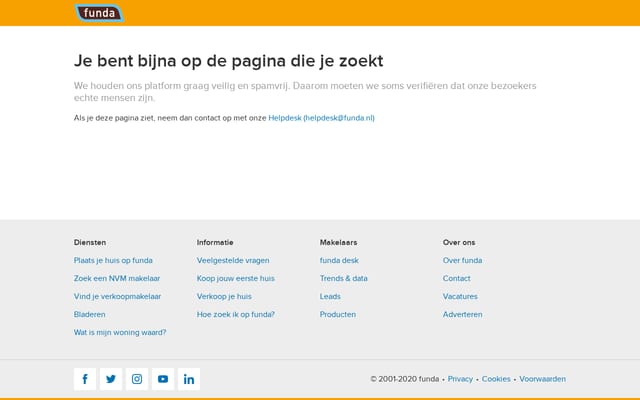This screenshot has height=400, width=640.
Task: Open 'Hoe zoek ik op funda?' link
Action: pos(236,314)
